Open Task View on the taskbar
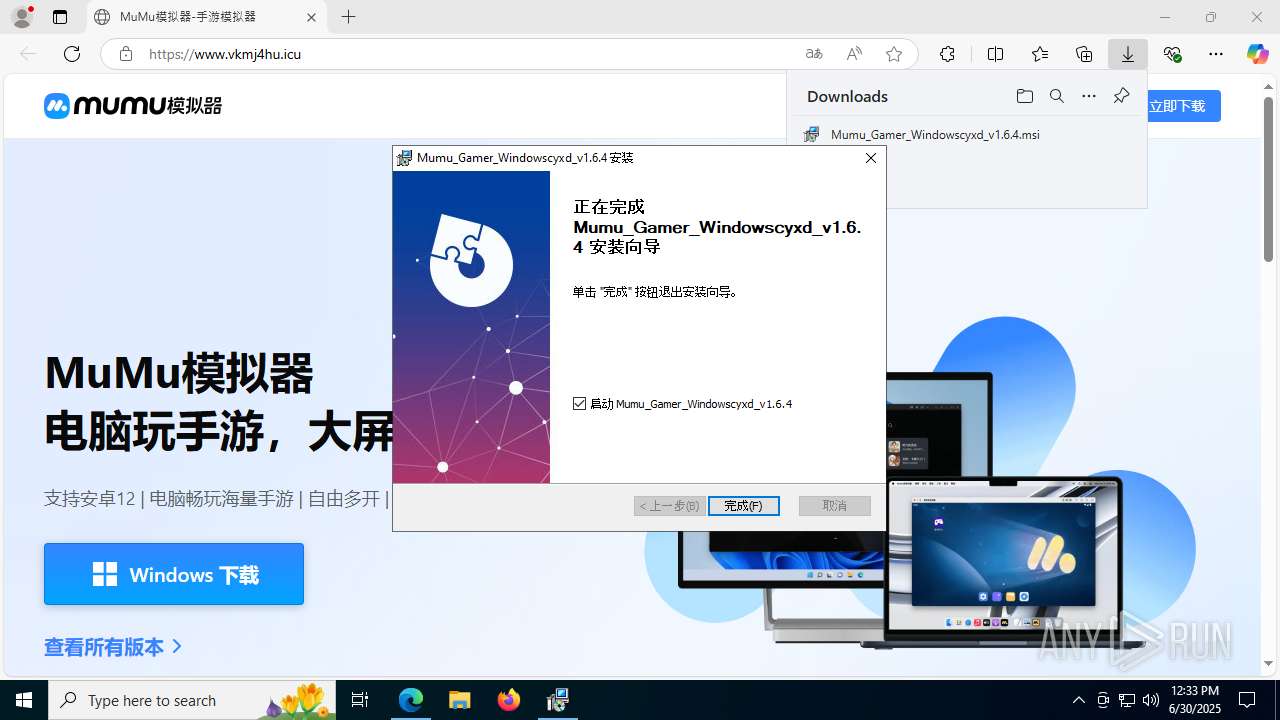Screen dimensions: 1280x720 361,700
